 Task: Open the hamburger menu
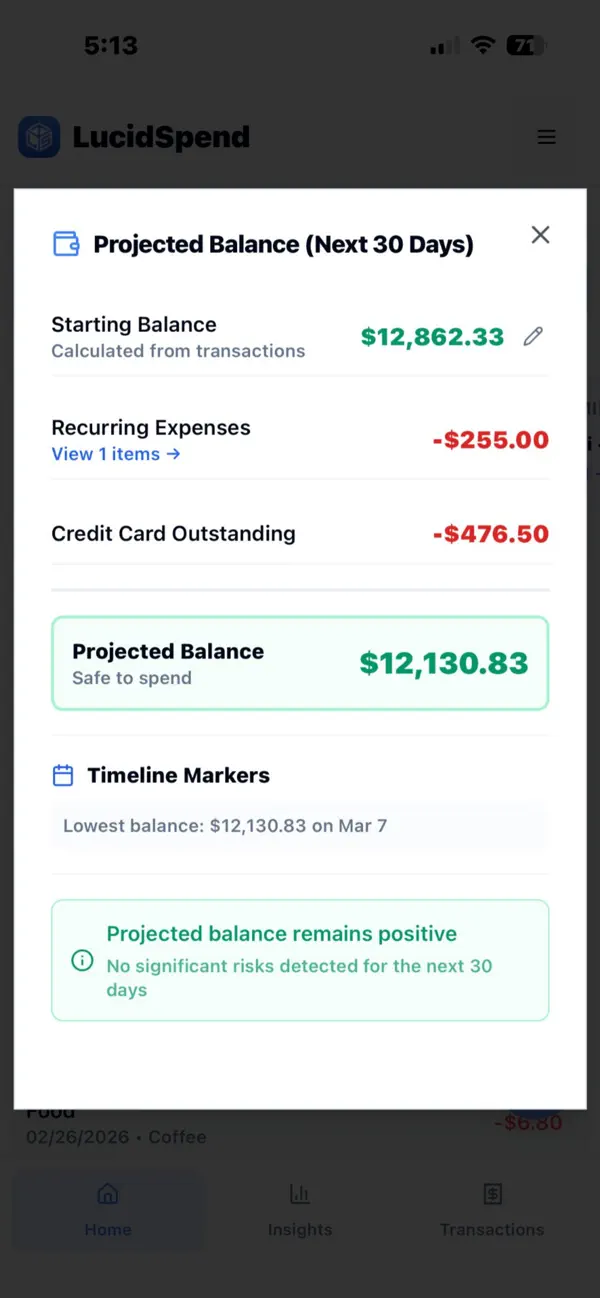tap(546, 136)
